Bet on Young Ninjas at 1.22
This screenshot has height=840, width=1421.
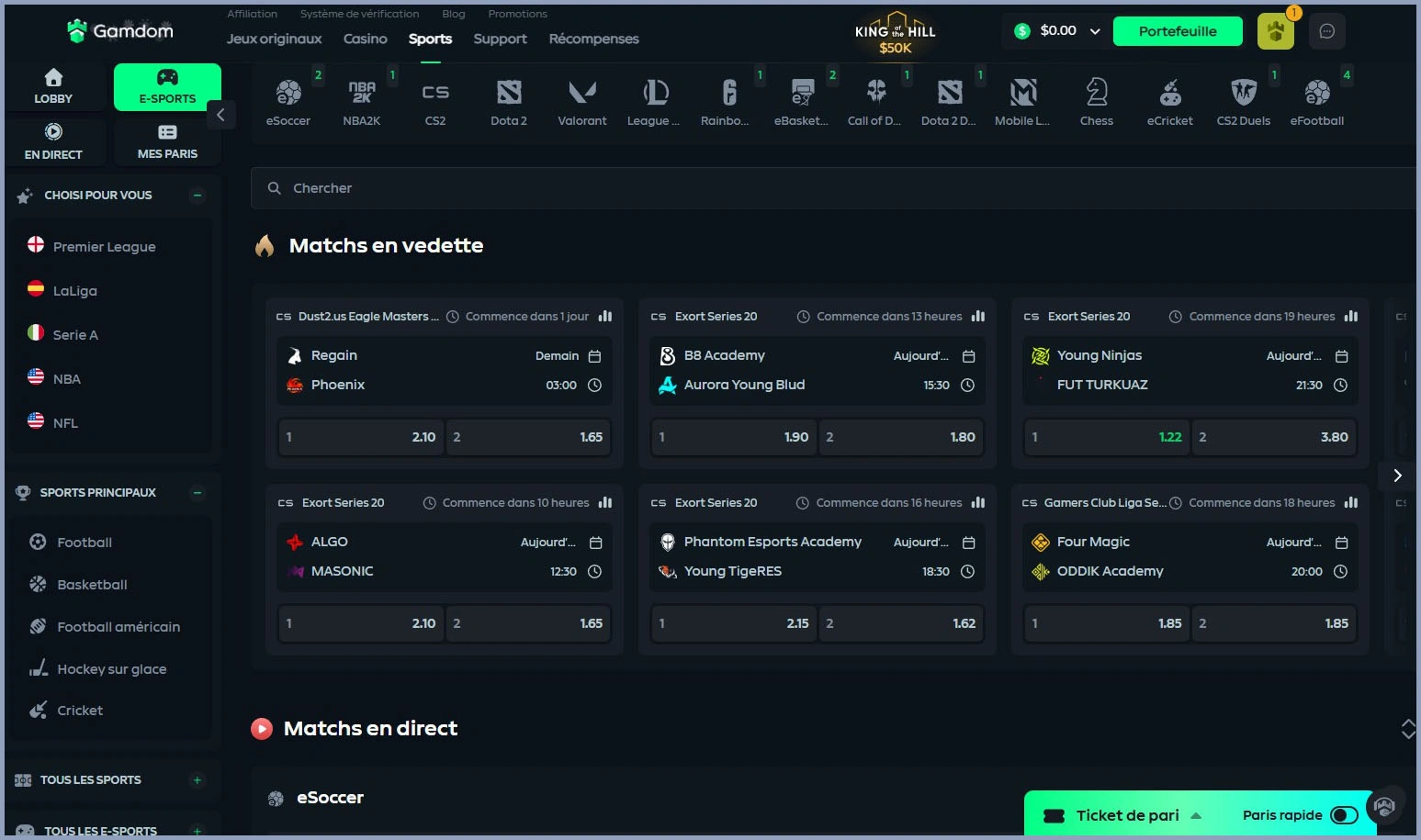point(1107,437)
